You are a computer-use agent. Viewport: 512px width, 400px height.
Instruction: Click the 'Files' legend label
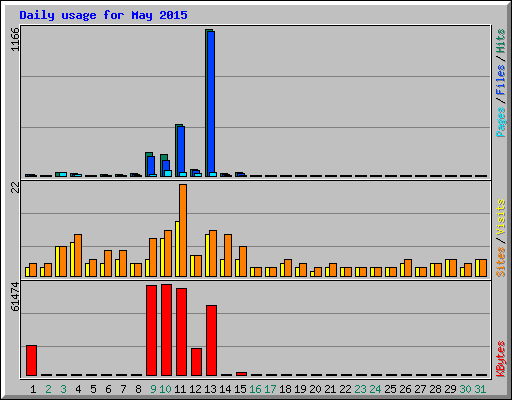point(501,80)
